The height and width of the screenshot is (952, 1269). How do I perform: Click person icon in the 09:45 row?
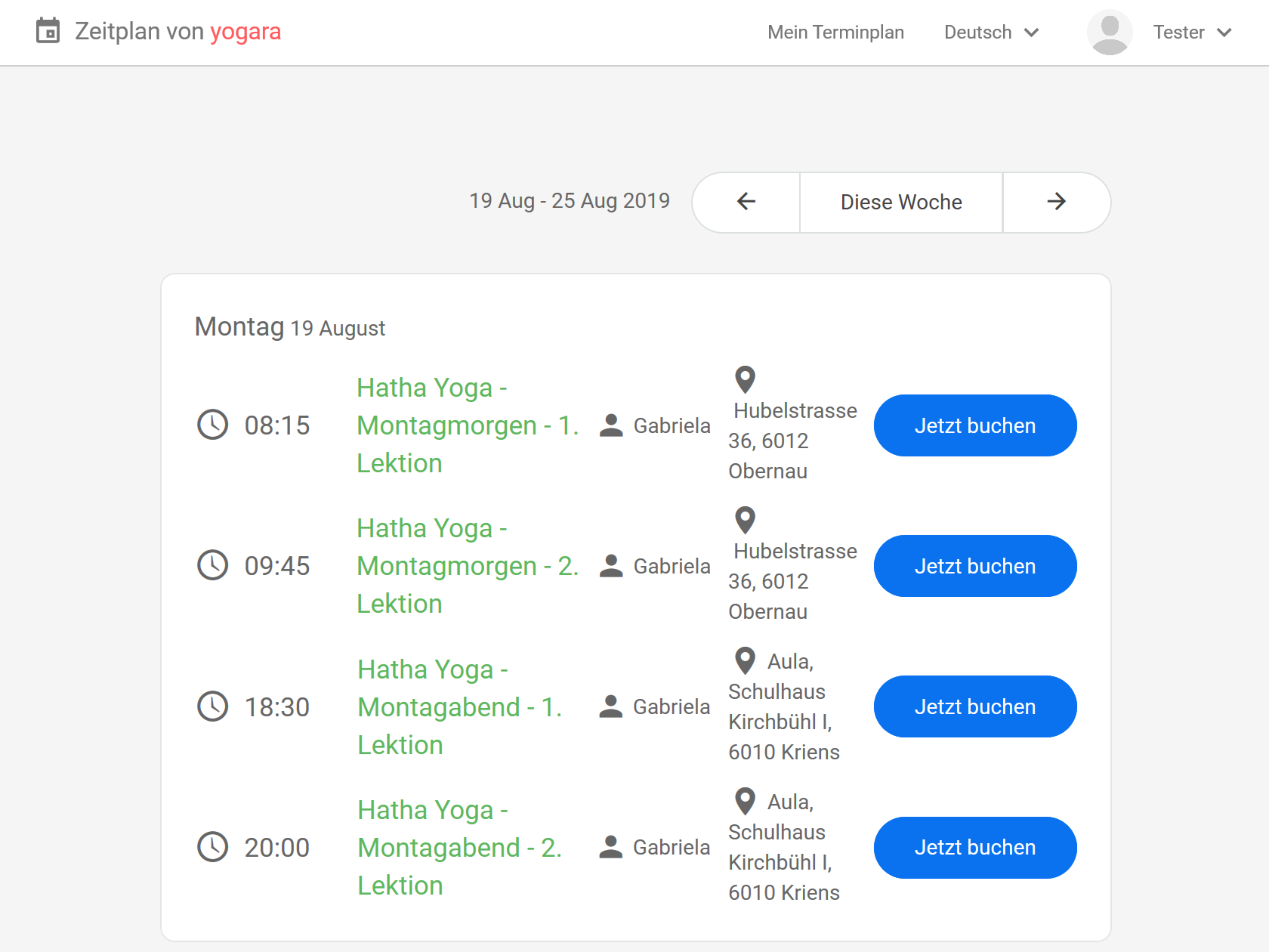pos(611,566)
